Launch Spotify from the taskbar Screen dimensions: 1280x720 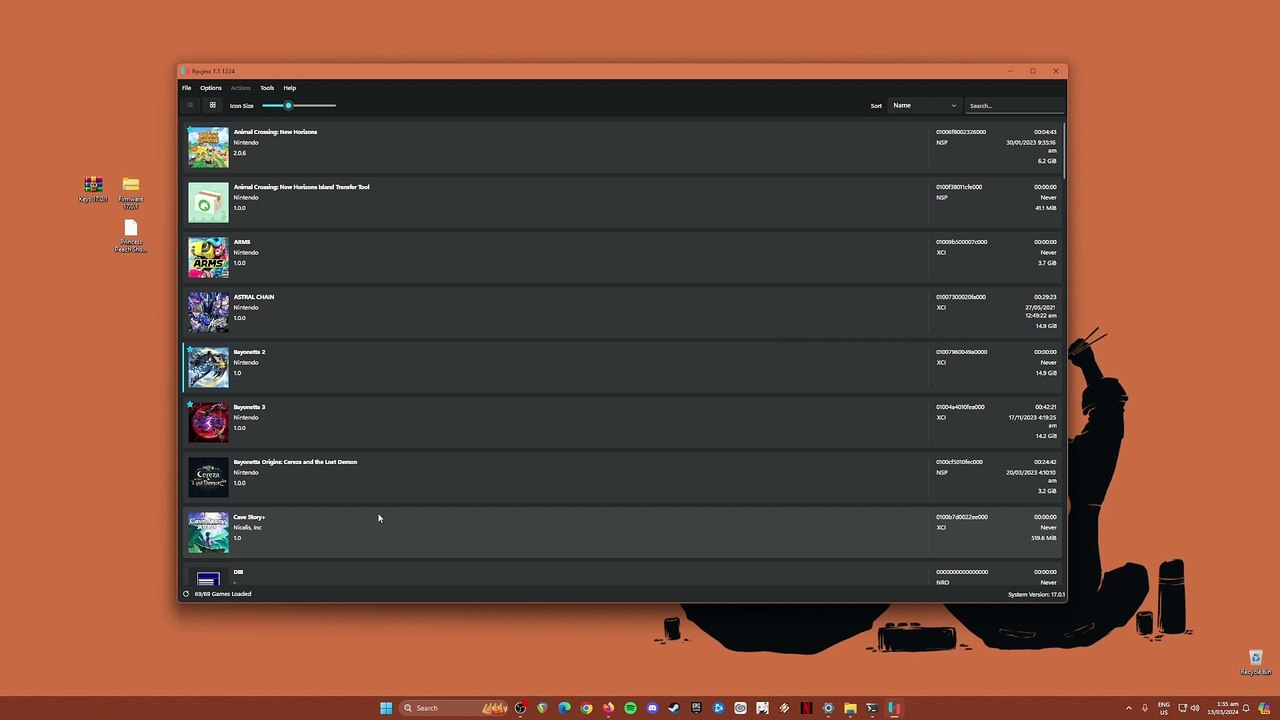pyautogui.click(x=630, y=708)
